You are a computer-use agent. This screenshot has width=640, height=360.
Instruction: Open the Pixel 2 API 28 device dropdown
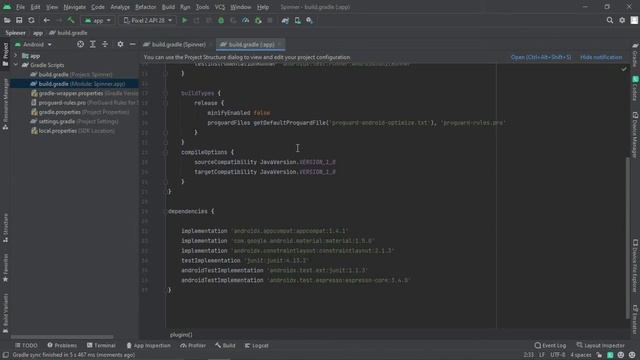coord(147,20)
